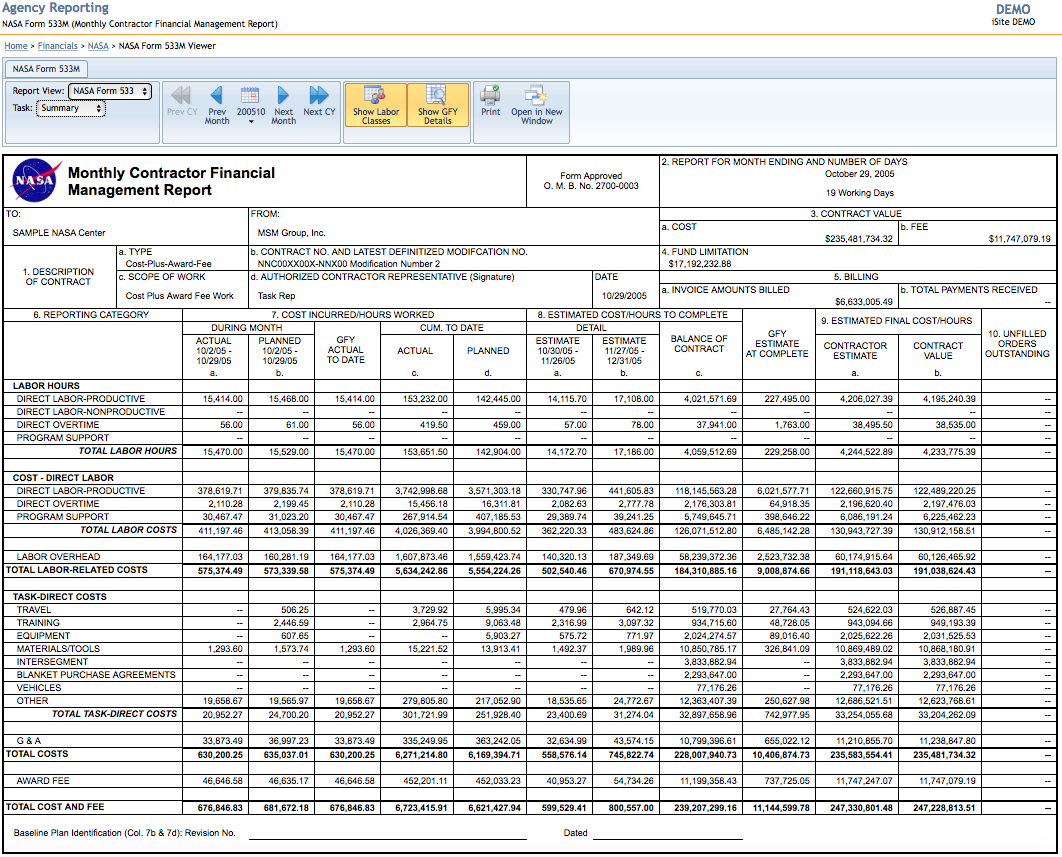Select fund limitation $17,192,232.88
The height and width of the screenshot is (857, 1062).
pyautogui.click(x=700, y=264)
